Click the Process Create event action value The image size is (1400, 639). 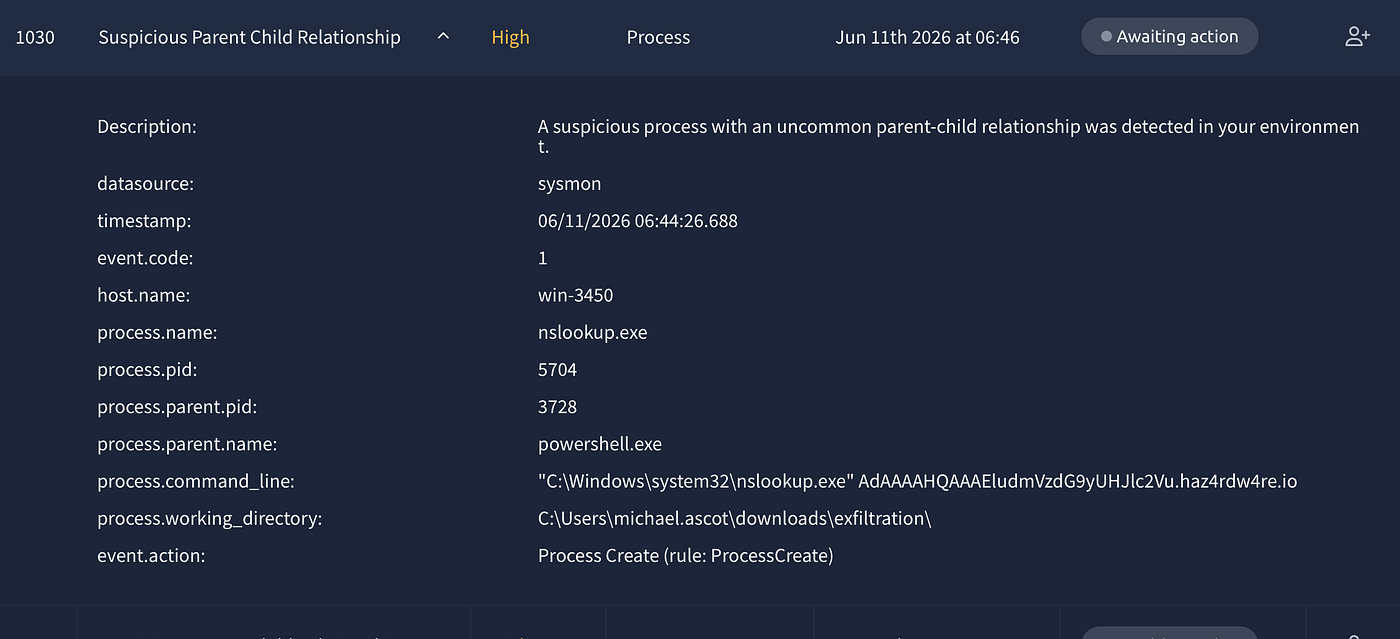(685, 555)
